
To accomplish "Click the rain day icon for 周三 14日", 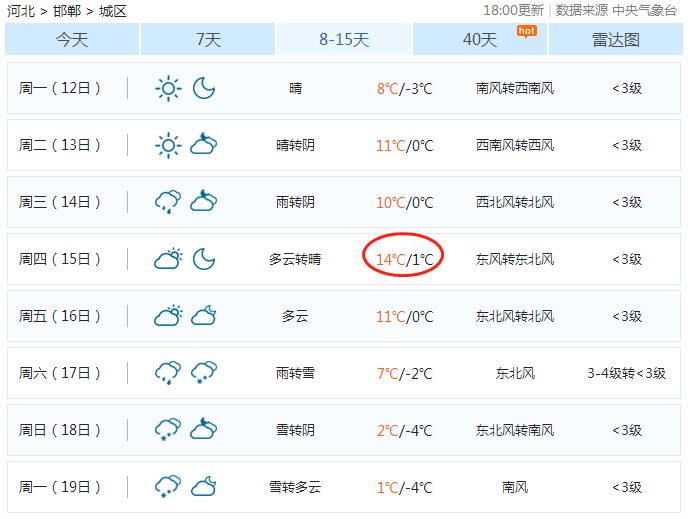I will [168, 202].
